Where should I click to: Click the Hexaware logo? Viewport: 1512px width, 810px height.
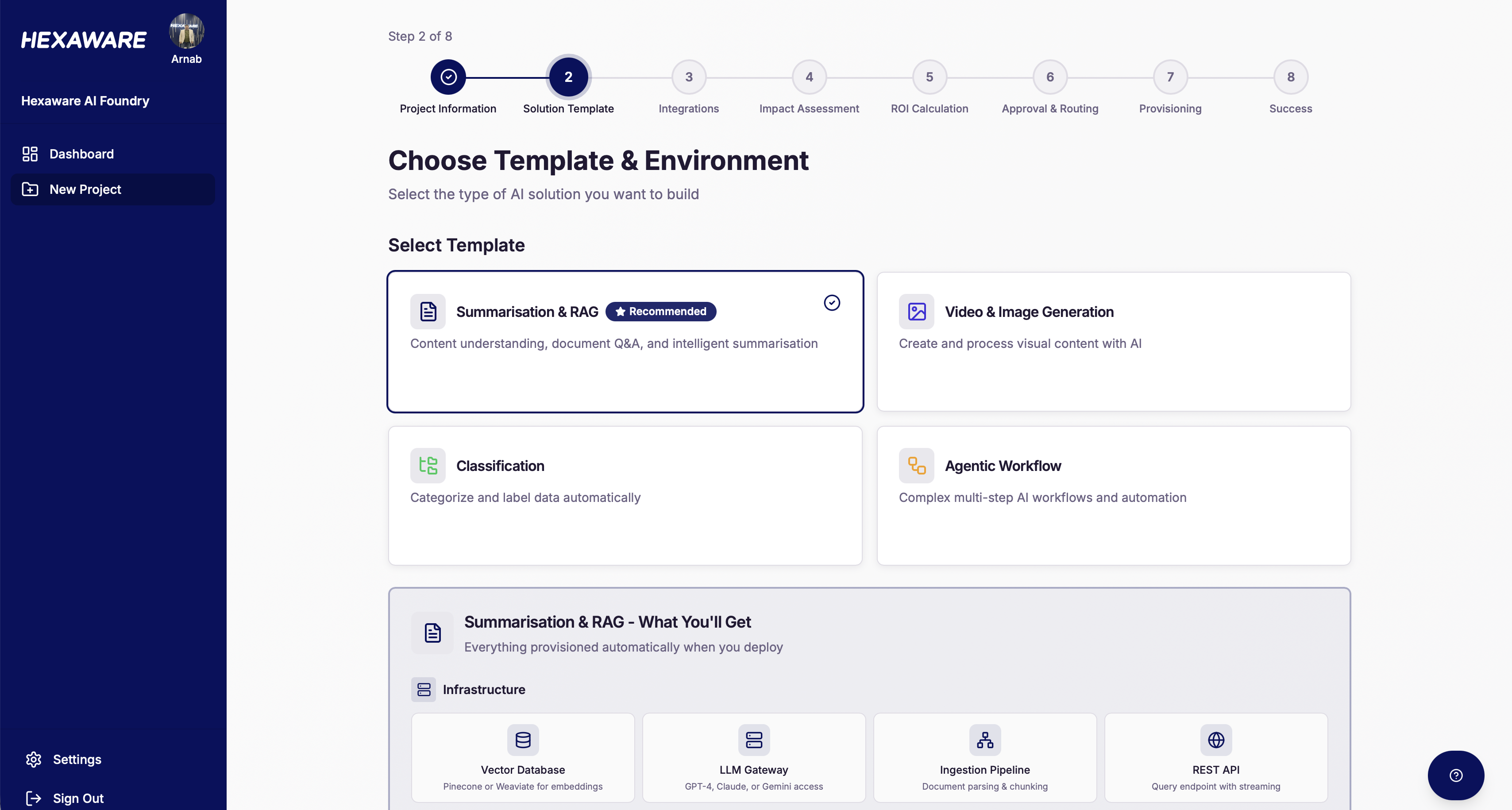click(x=83, y=39)
